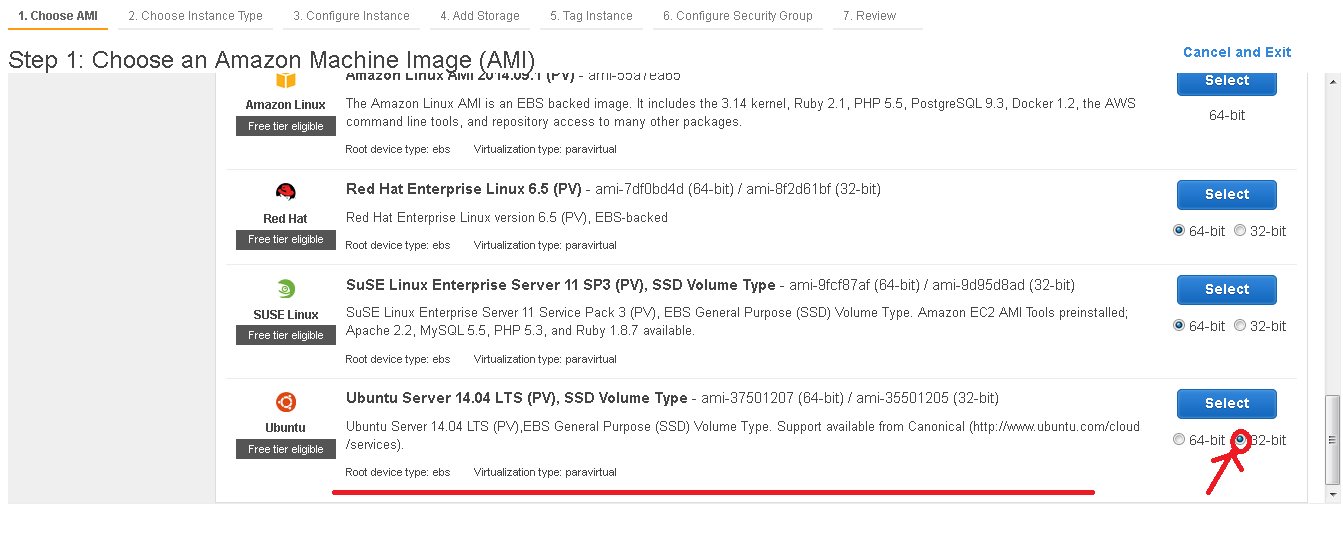Click the AMI list scrollbar thumb
The height and width of the screenshot is (554, 1343).
1331,439
